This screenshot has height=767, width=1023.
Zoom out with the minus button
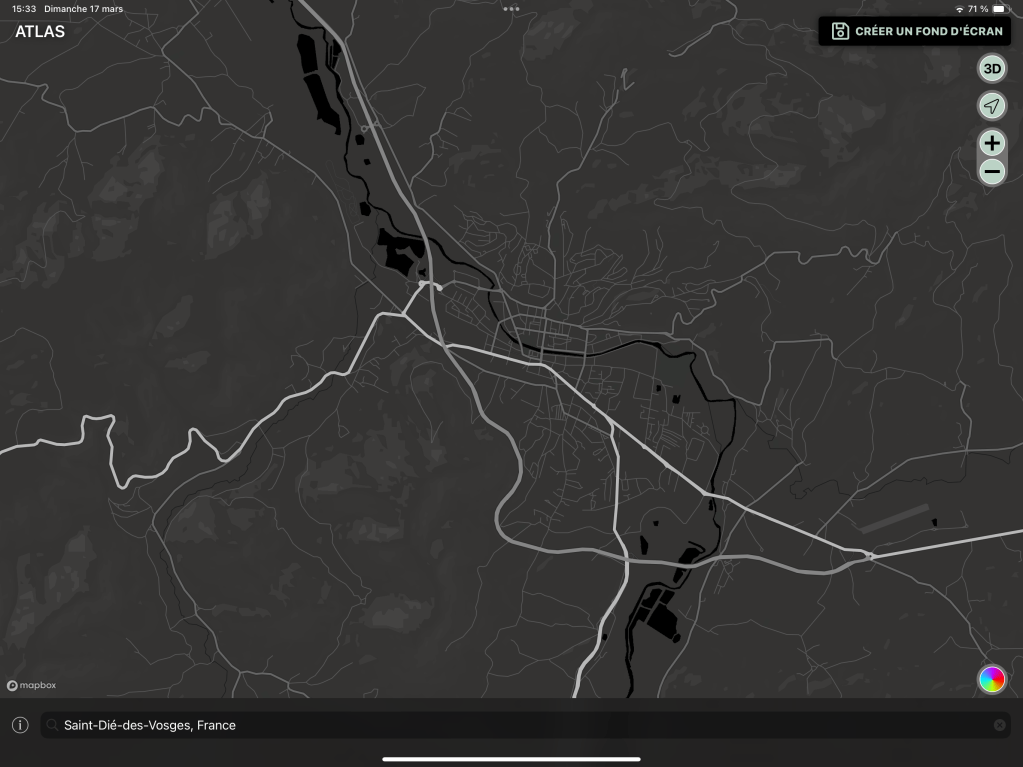click(991, 172)
